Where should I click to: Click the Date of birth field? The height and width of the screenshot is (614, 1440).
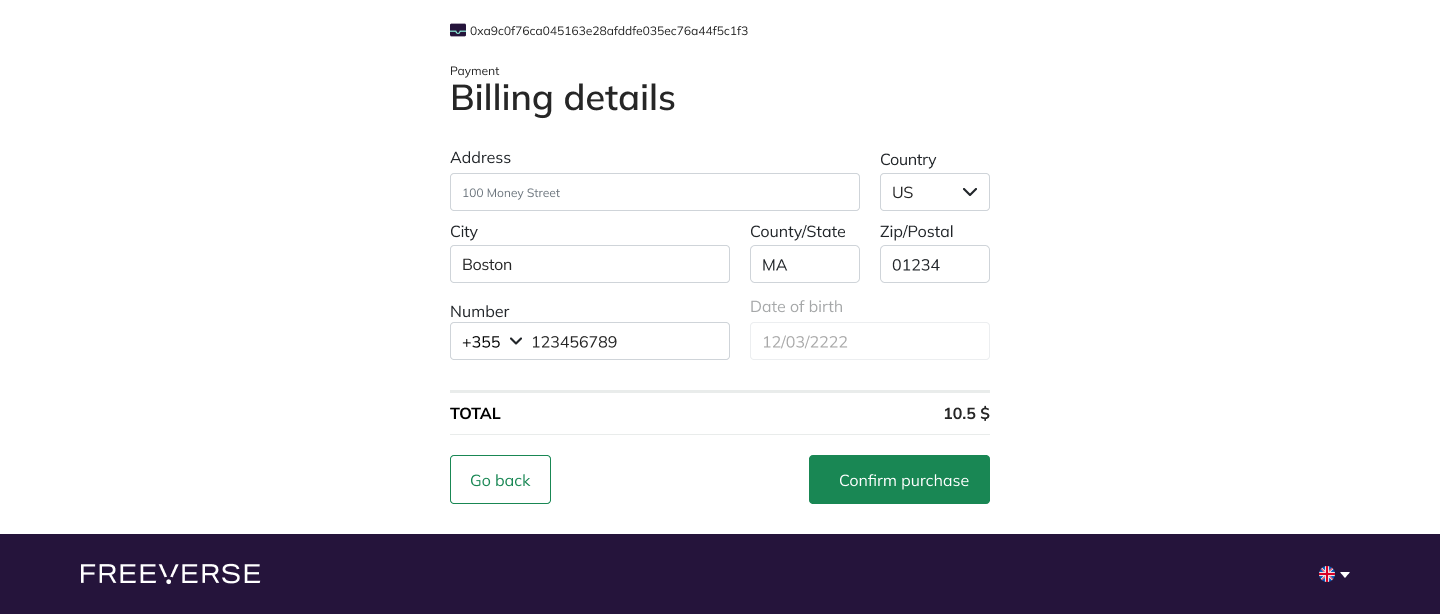point(870,341)
